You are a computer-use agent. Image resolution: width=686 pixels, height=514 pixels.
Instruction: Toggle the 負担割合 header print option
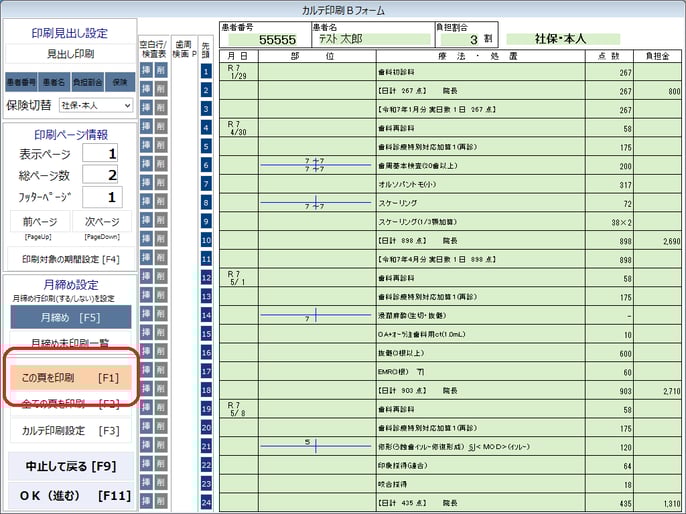point(87,80)
